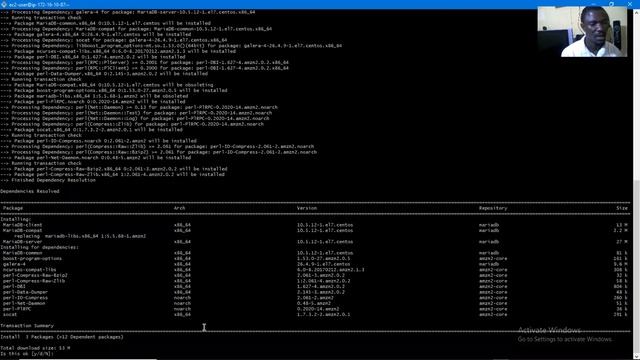Click the 'Install 3 Packages' summary line
Viewport: 640px width, 360px height.
62,337
